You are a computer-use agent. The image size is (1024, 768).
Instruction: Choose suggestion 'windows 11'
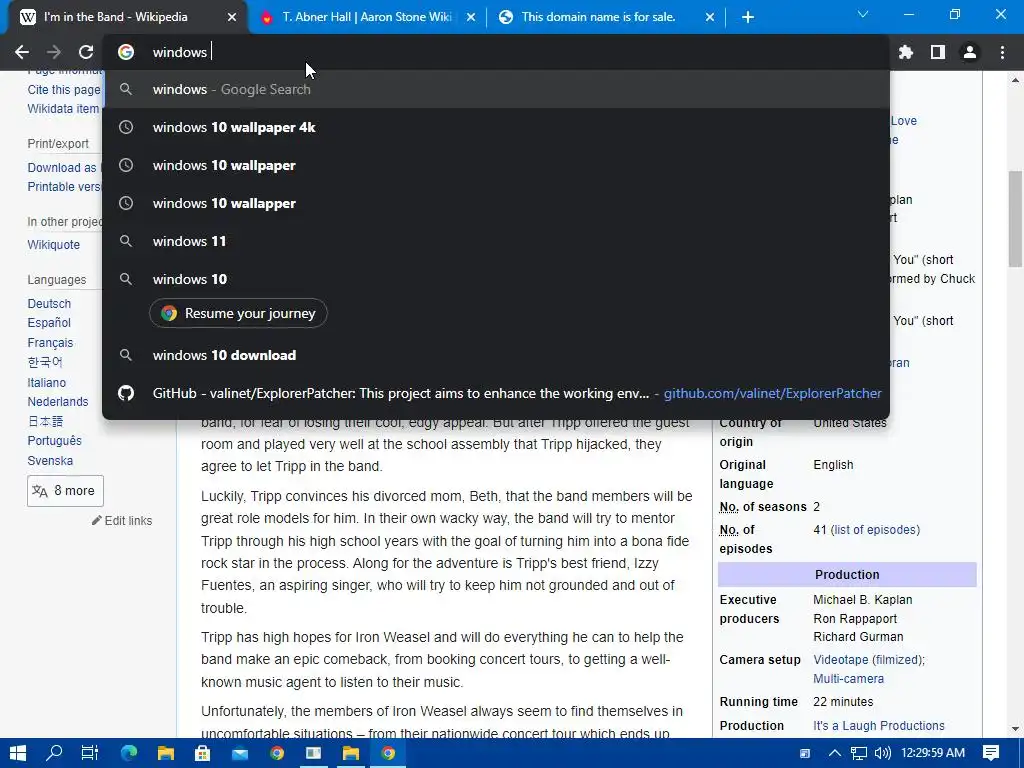(x=496, y=241)
